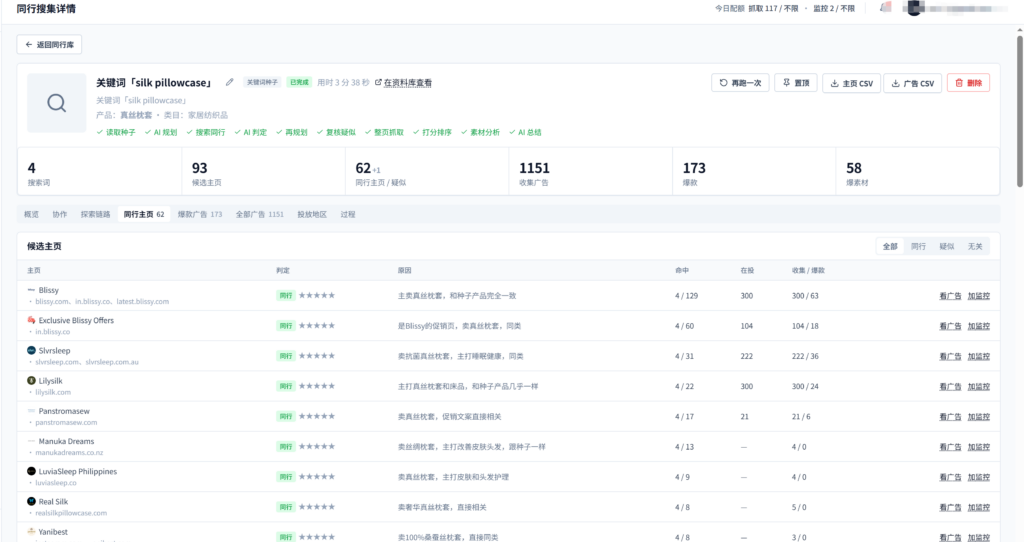The image size is (1024, 542).
Task: Click the AI 总结 completed step
Action: 525,133
